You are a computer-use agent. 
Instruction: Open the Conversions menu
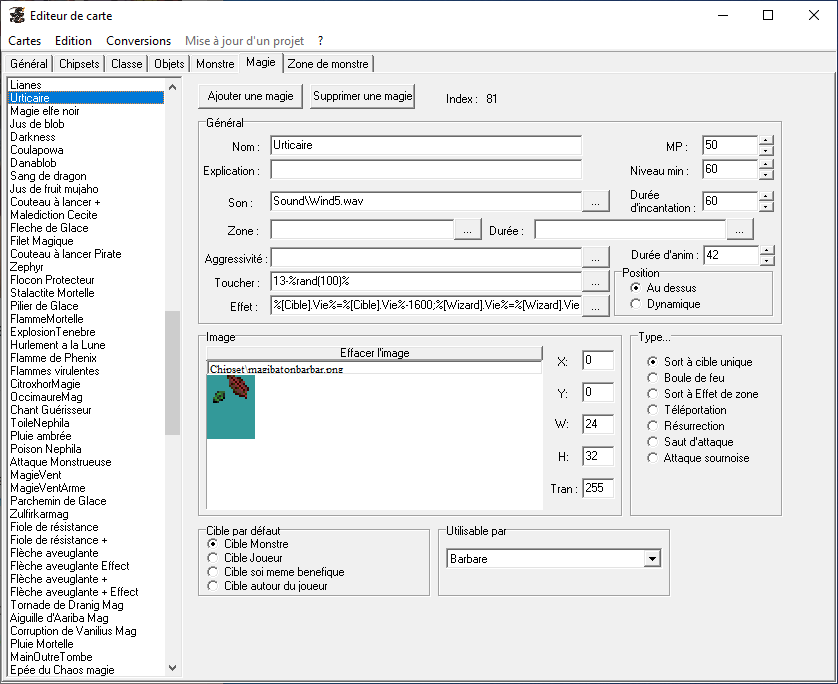[138, 41]
